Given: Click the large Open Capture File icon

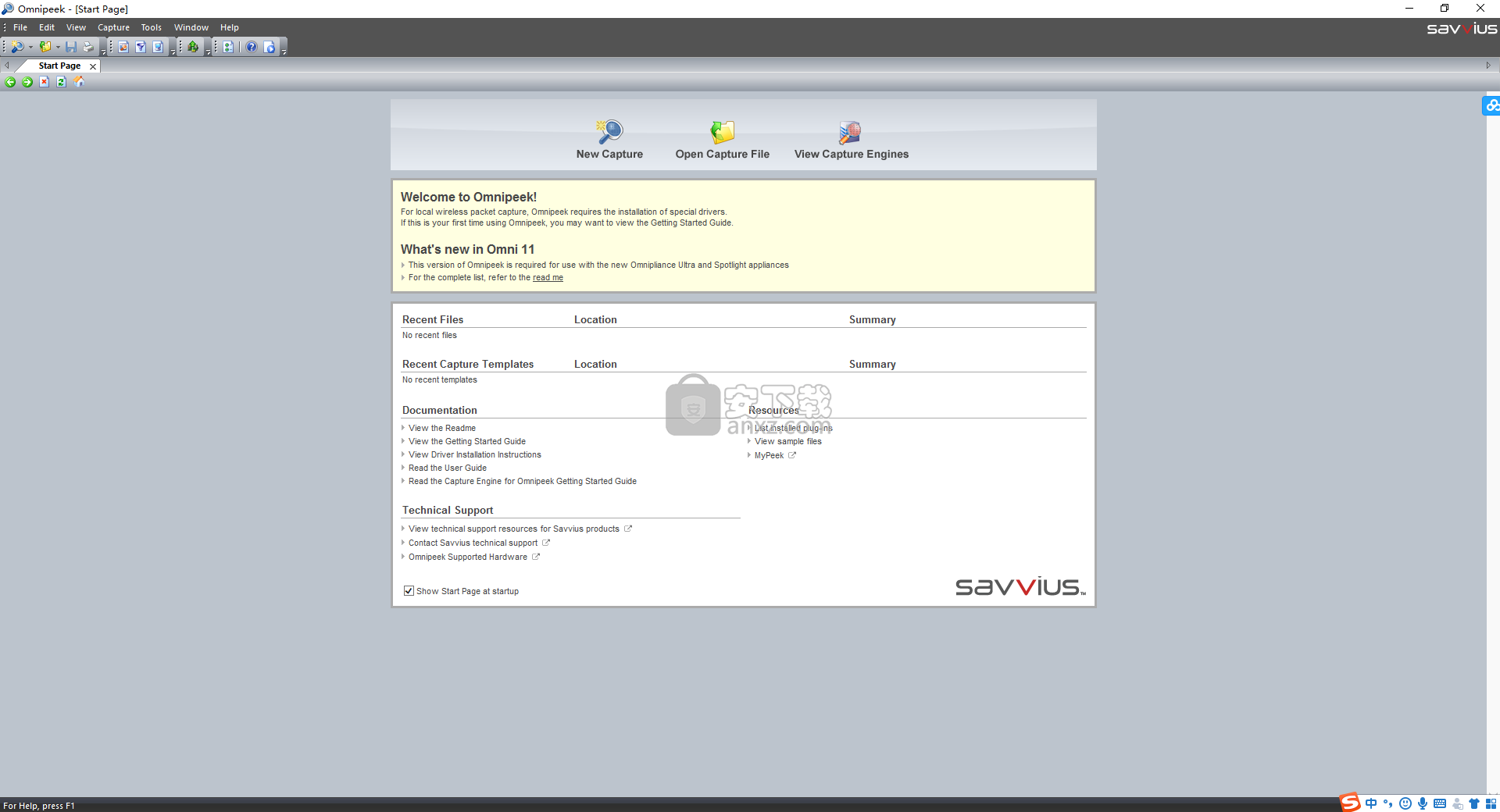Looking at the screenshot, I should click(x=723, y=132).
